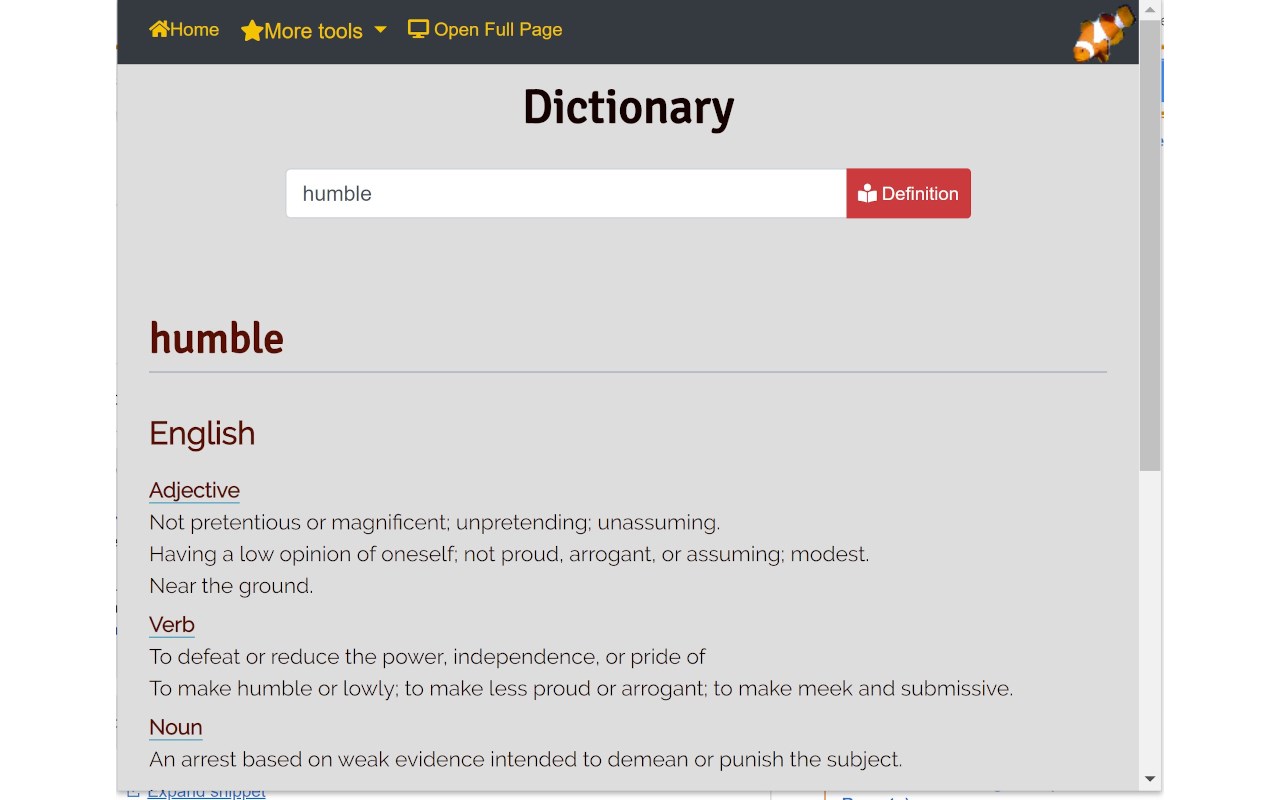Click the house icon beside Home
Screen dimensions: 1280x800
(x=159, y=29)
